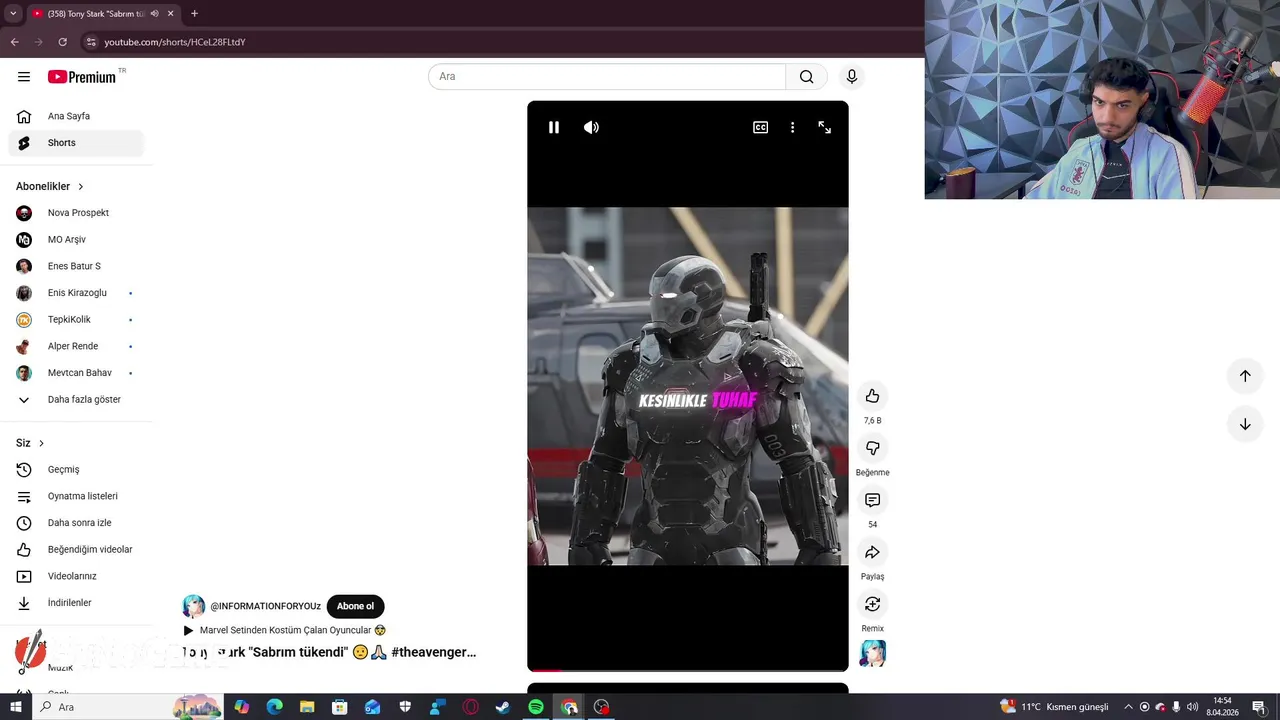Go back with the browser back arrow

14,42
